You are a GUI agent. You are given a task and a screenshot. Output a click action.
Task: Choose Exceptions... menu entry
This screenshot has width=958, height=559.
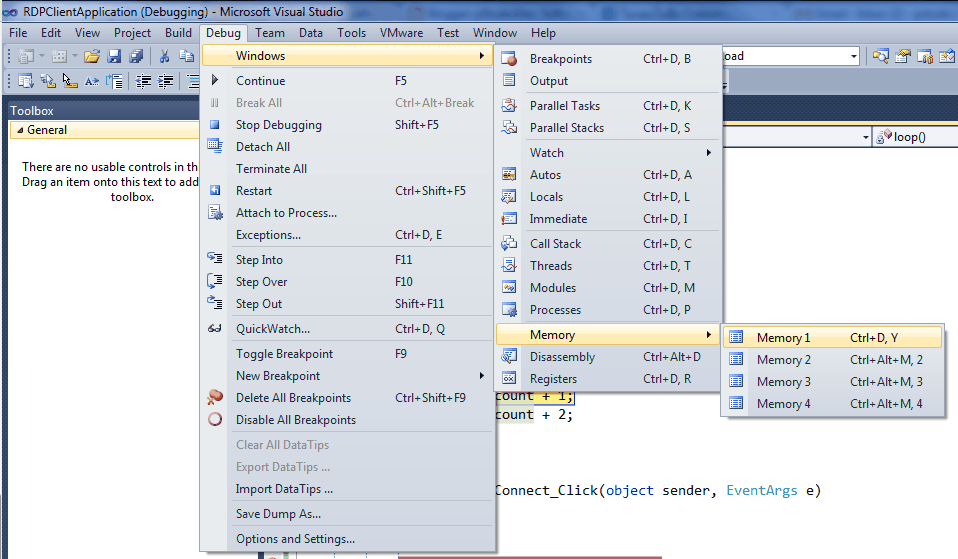coord(346,235)
